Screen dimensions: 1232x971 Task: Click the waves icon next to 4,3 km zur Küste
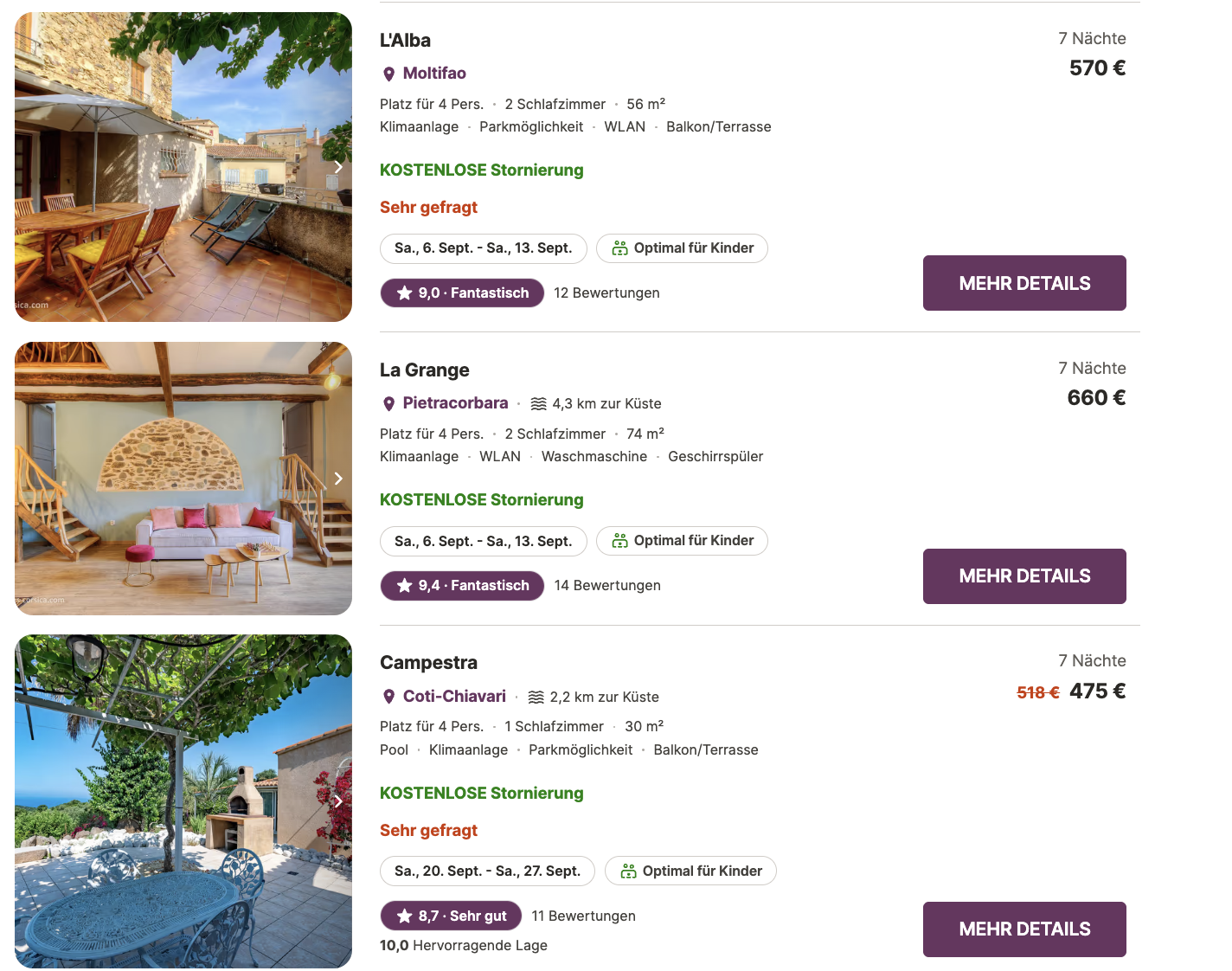click(538, 404)
